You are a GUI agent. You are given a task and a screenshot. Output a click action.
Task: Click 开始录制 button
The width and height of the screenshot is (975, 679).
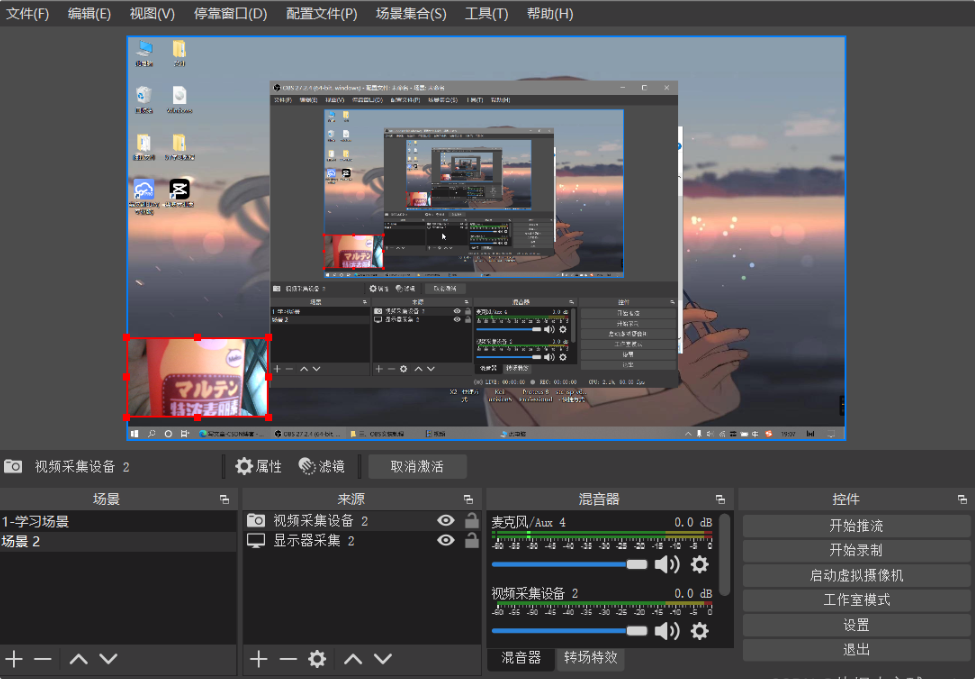coord(856,550)
